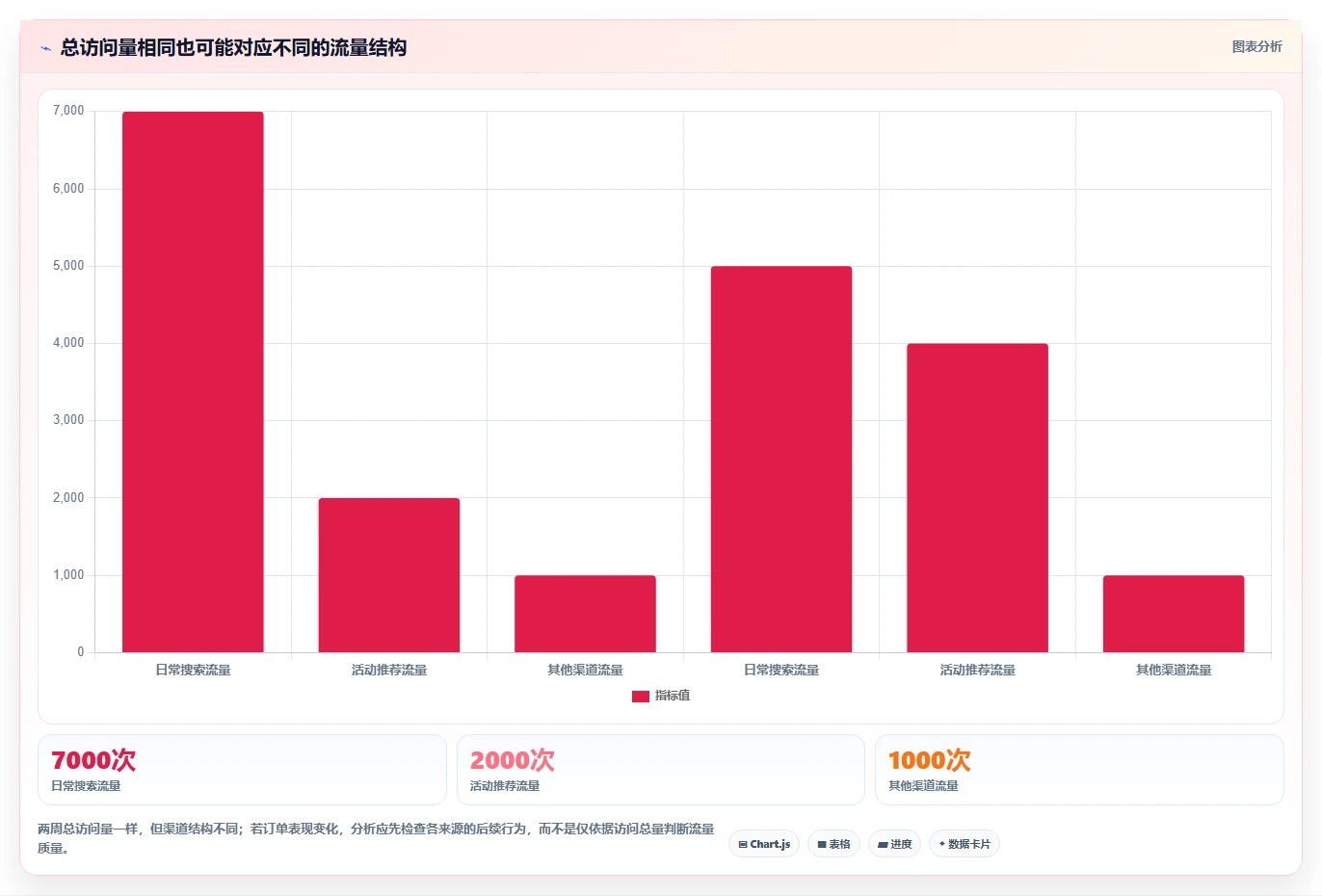The width and height of the screenshot is (1322, 896).
Task: Select the 表格 tag pill
Action: [x=834, y=844]
